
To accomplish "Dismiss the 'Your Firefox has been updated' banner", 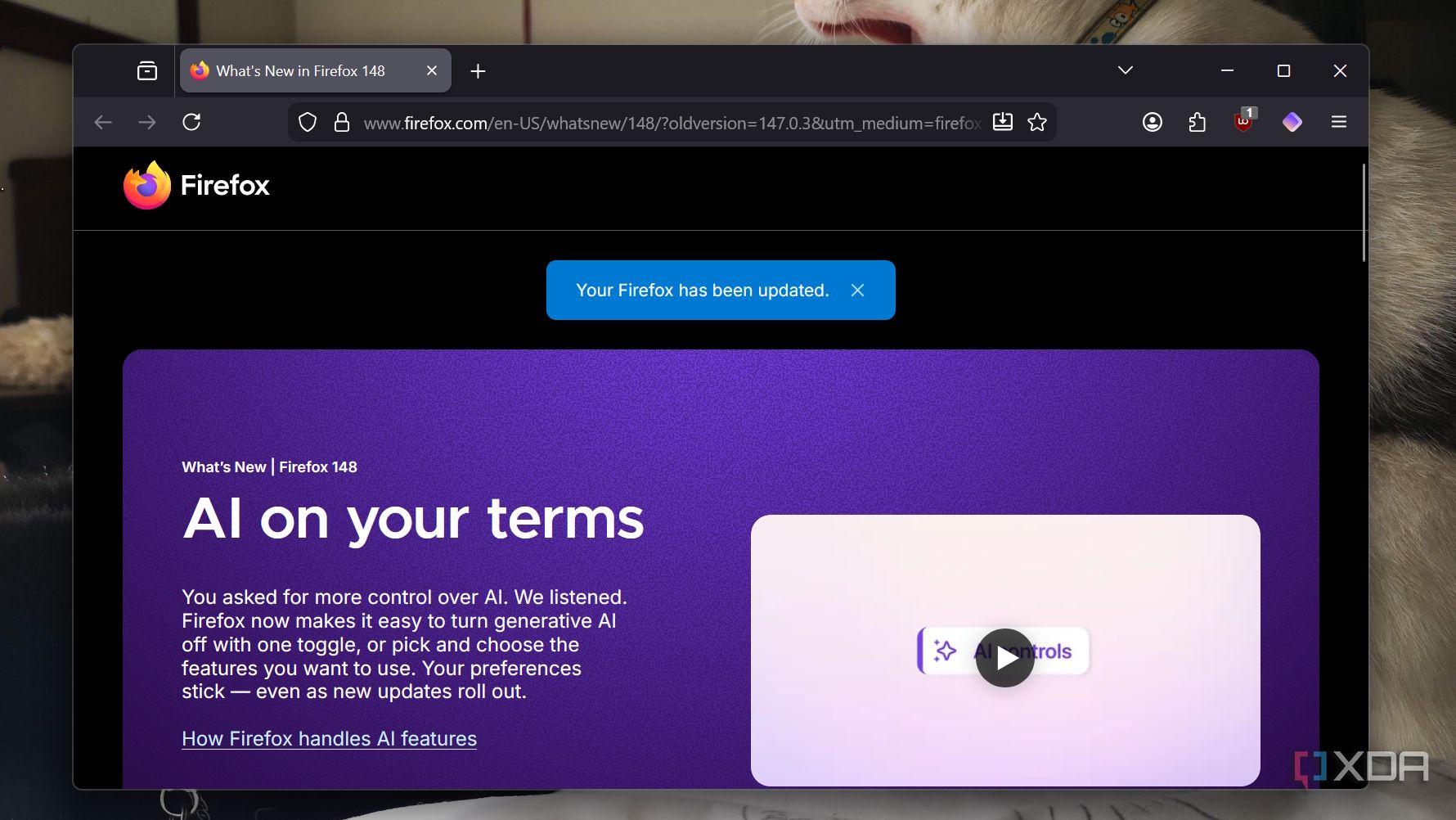I will (857, 291).
